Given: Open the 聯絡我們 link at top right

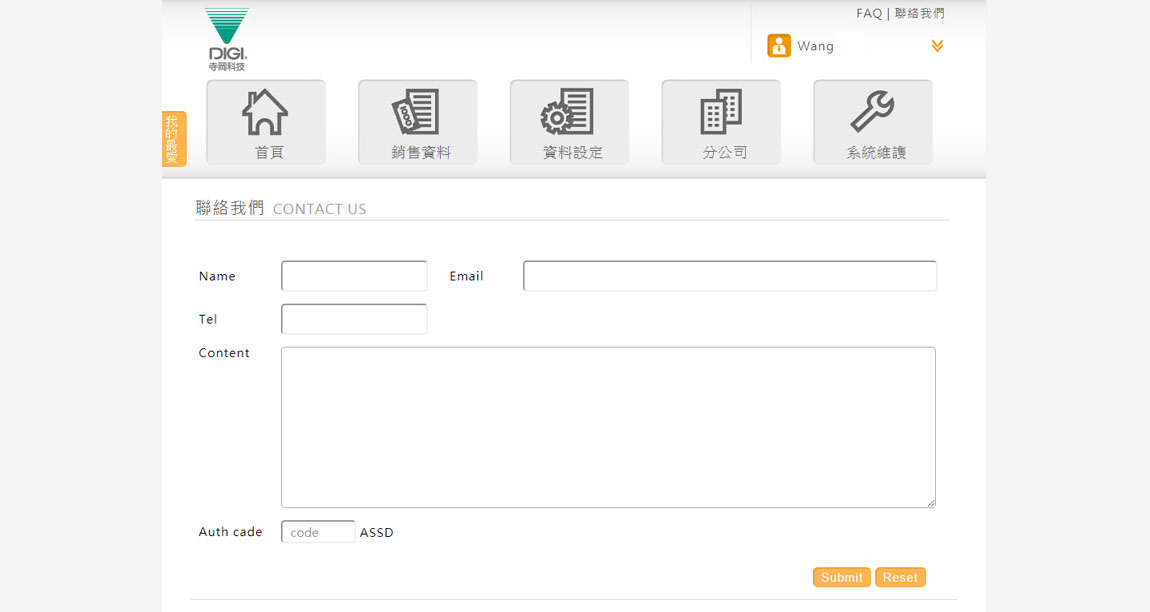Looking at the screenshot, I should (920, 13).
